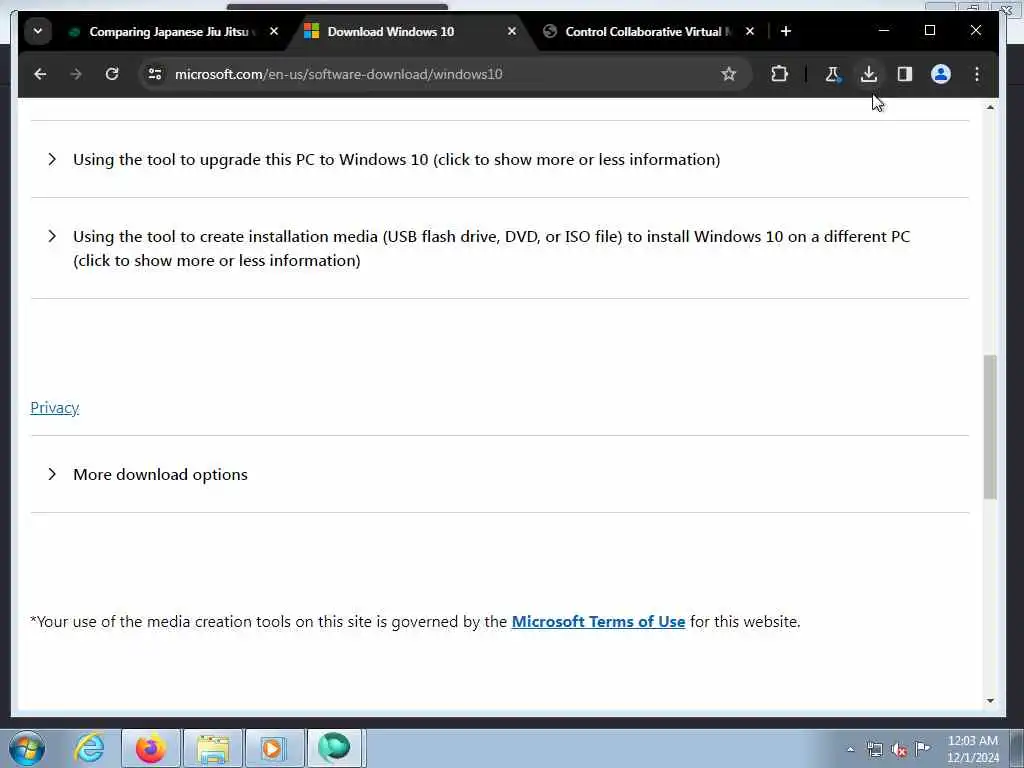Screen dimensions: 1024x768
Task: Open Action Center flag icon
Action: click(x=922, y=748)
